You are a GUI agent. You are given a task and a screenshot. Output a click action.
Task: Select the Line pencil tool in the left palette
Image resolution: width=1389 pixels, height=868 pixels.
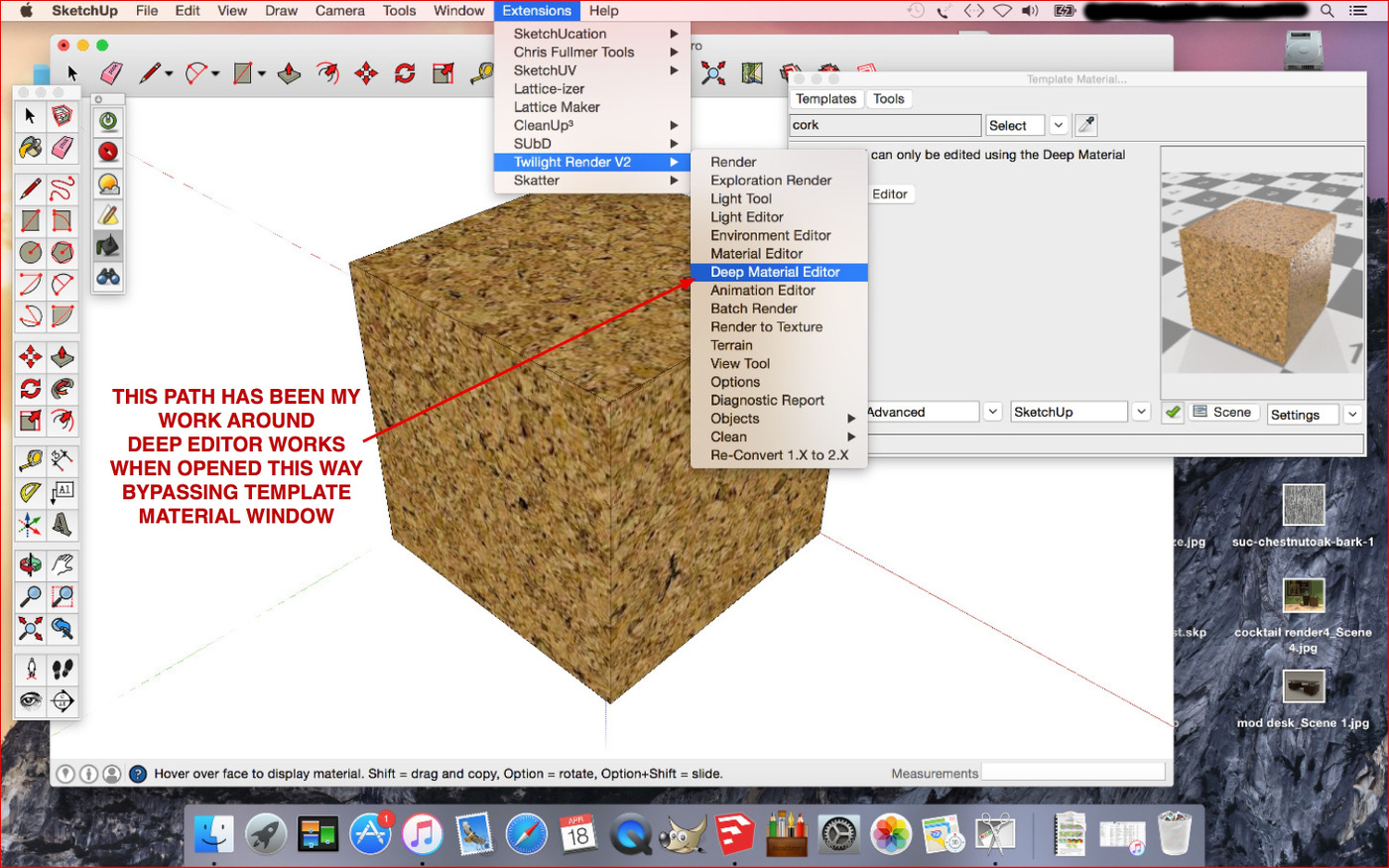[31, 188]
